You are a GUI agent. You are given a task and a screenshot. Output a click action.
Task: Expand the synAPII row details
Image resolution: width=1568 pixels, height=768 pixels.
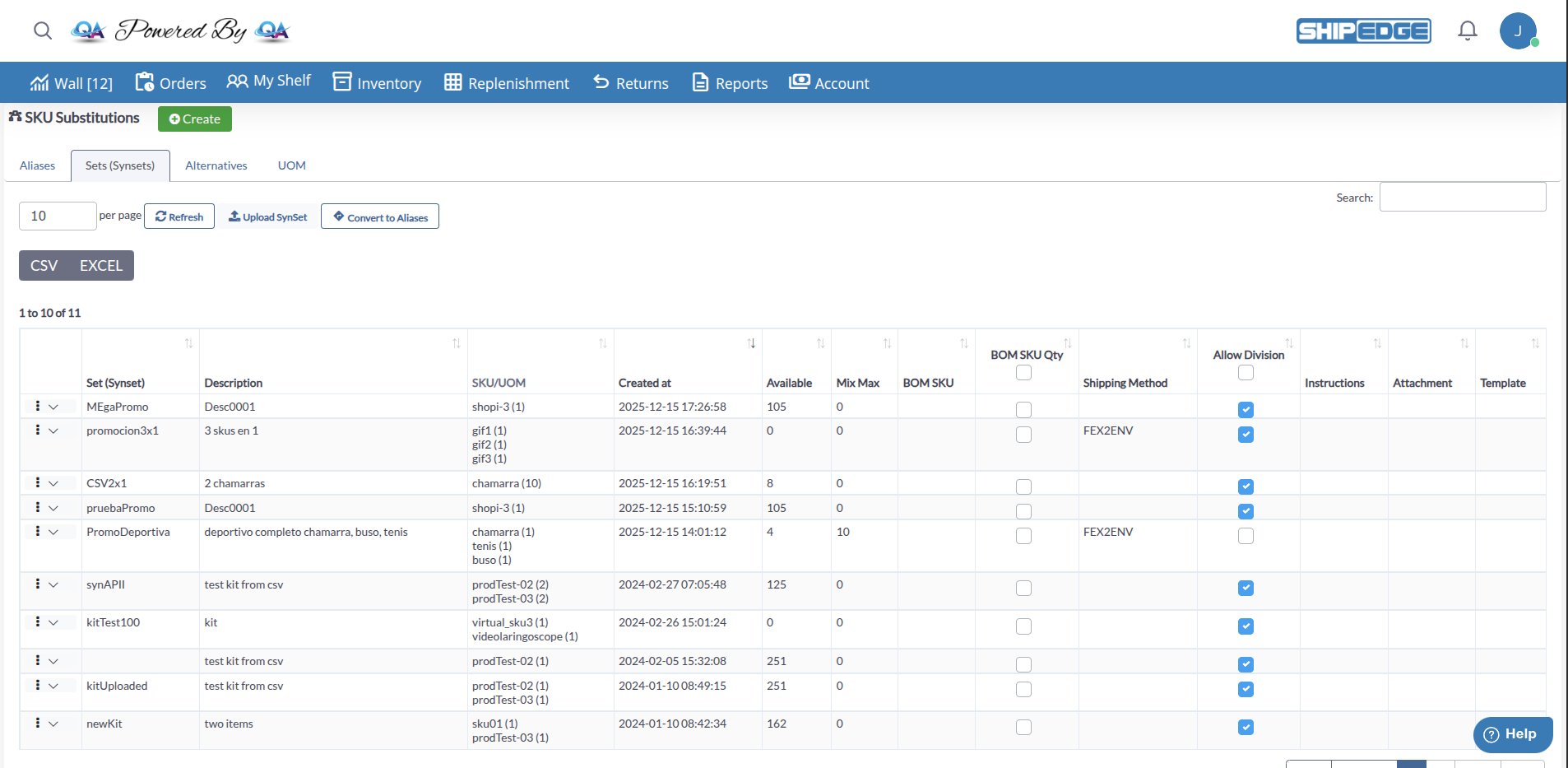(53, 584)
